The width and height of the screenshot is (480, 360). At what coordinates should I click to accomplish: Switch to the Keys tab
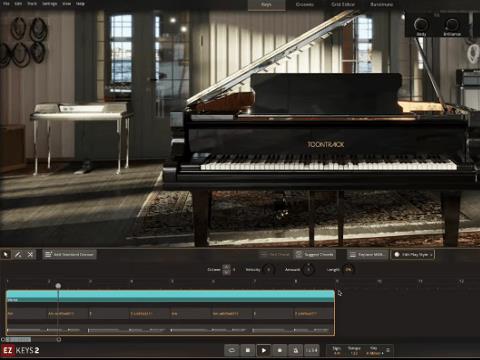[x=266, y=4]
